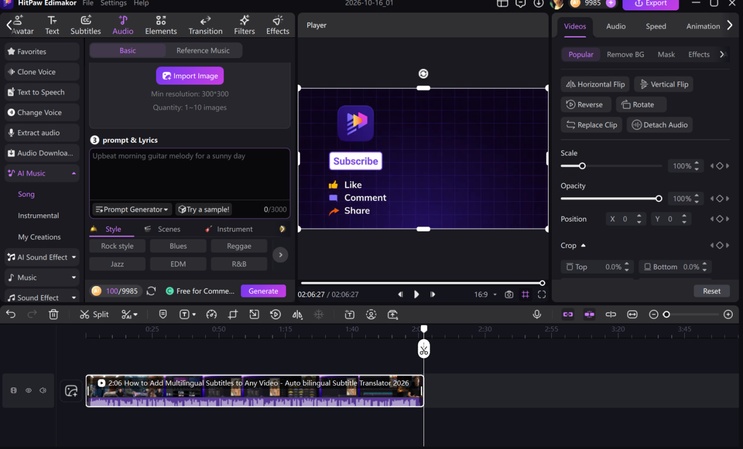Click the rotate handle above the preview

[423, 73]
